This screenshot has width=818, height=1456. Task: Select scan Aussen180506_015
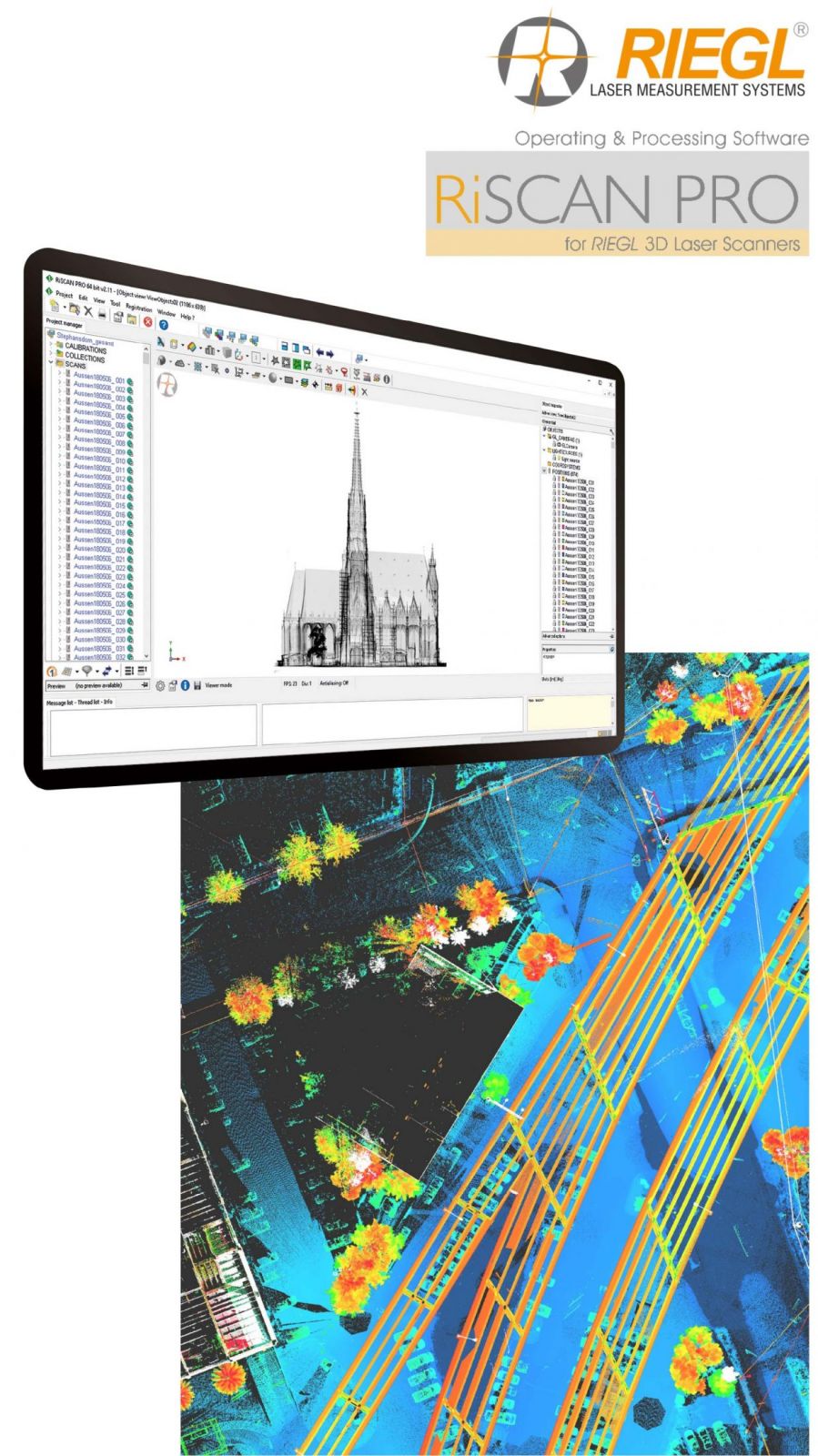99,504
